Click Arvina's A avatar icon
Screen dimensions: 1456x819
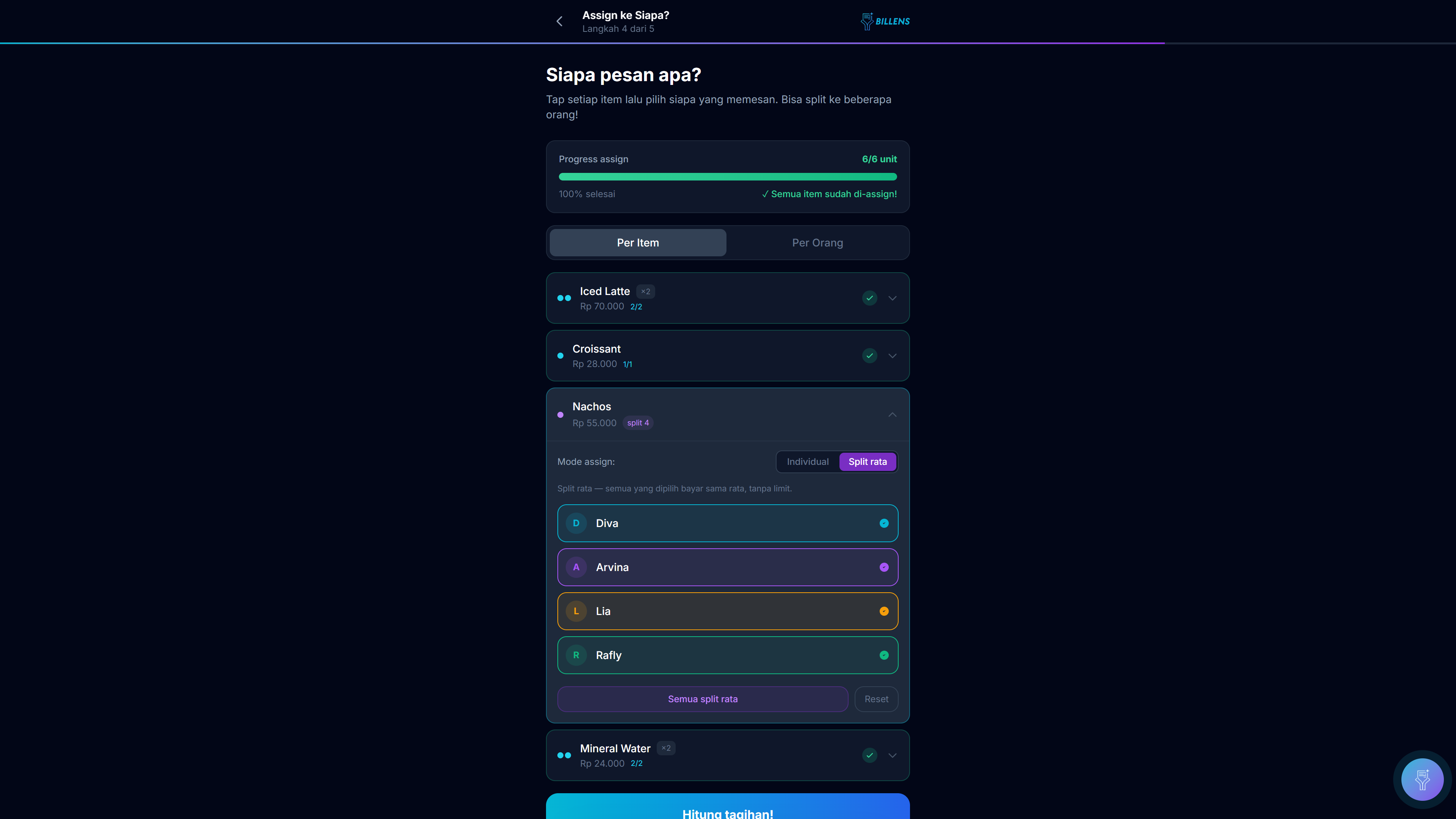pyautogui.click(x=576, y=568)
